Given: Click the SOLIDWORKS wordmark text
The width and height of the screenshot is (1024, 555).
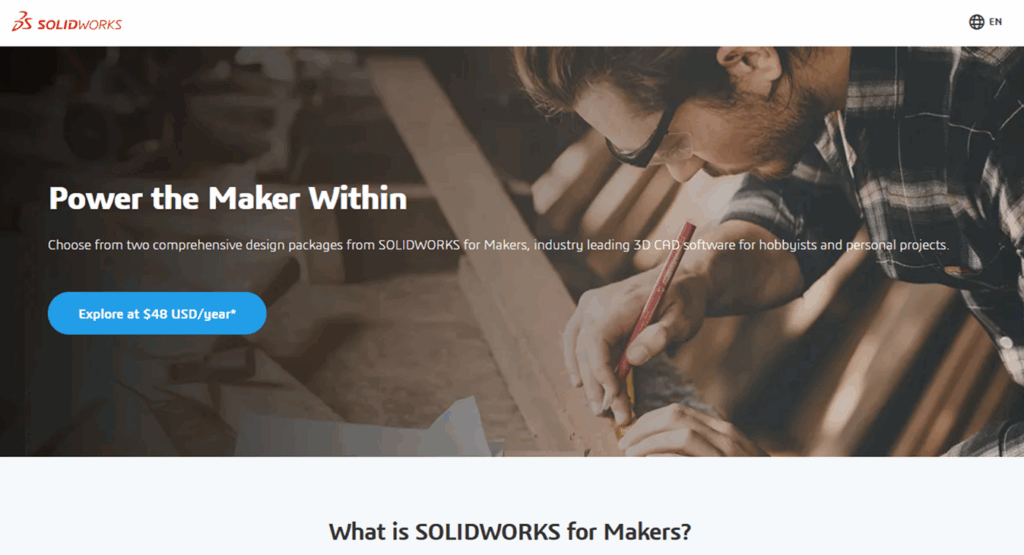Looking at the screenshot, I should [79, 25].
